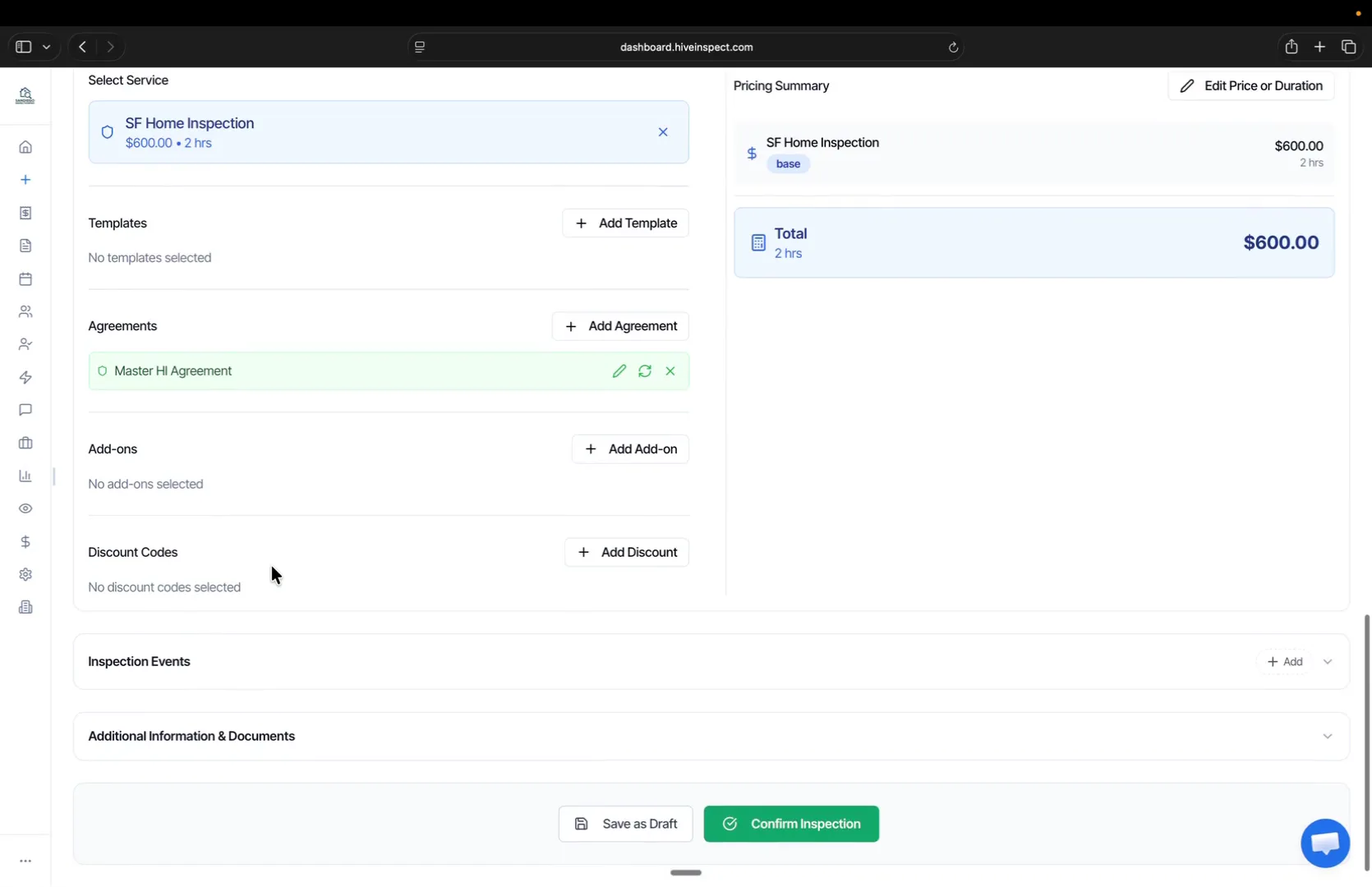
Task: Open the calendar icon in sidebar
Action: pos(25,278)
